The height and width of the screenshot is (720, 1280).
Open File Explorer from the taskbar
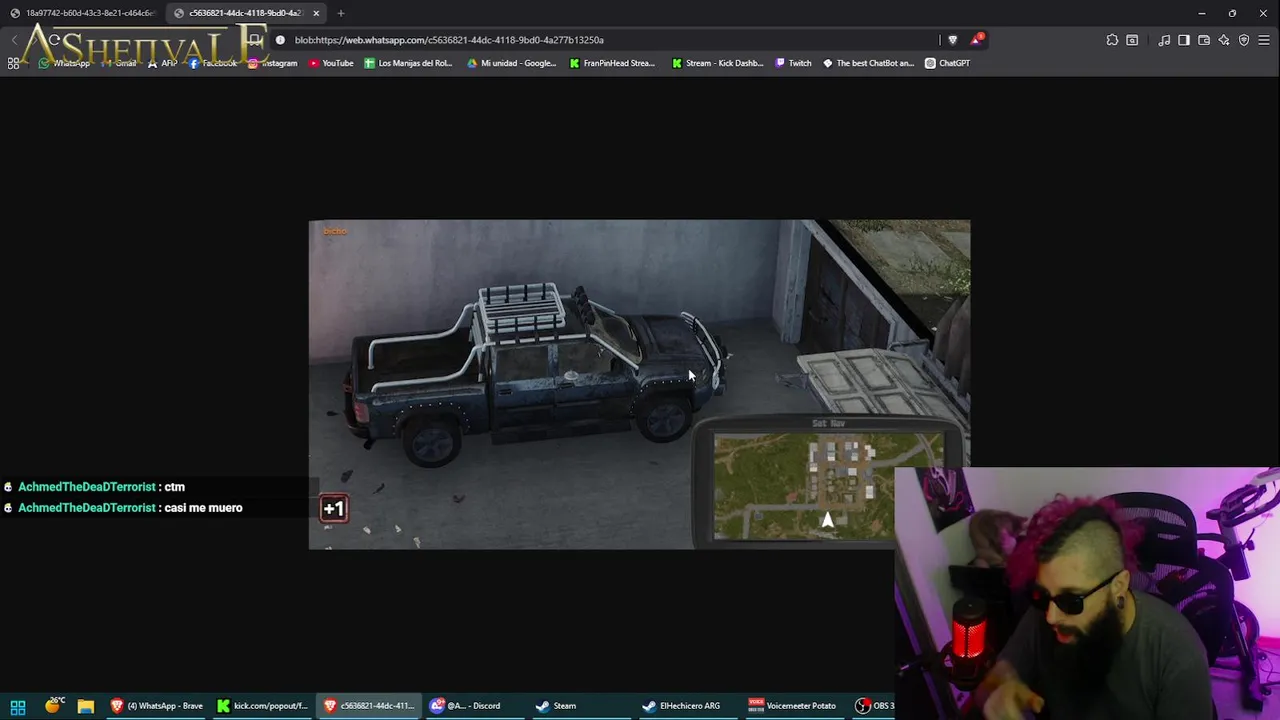tap(86, 706)
